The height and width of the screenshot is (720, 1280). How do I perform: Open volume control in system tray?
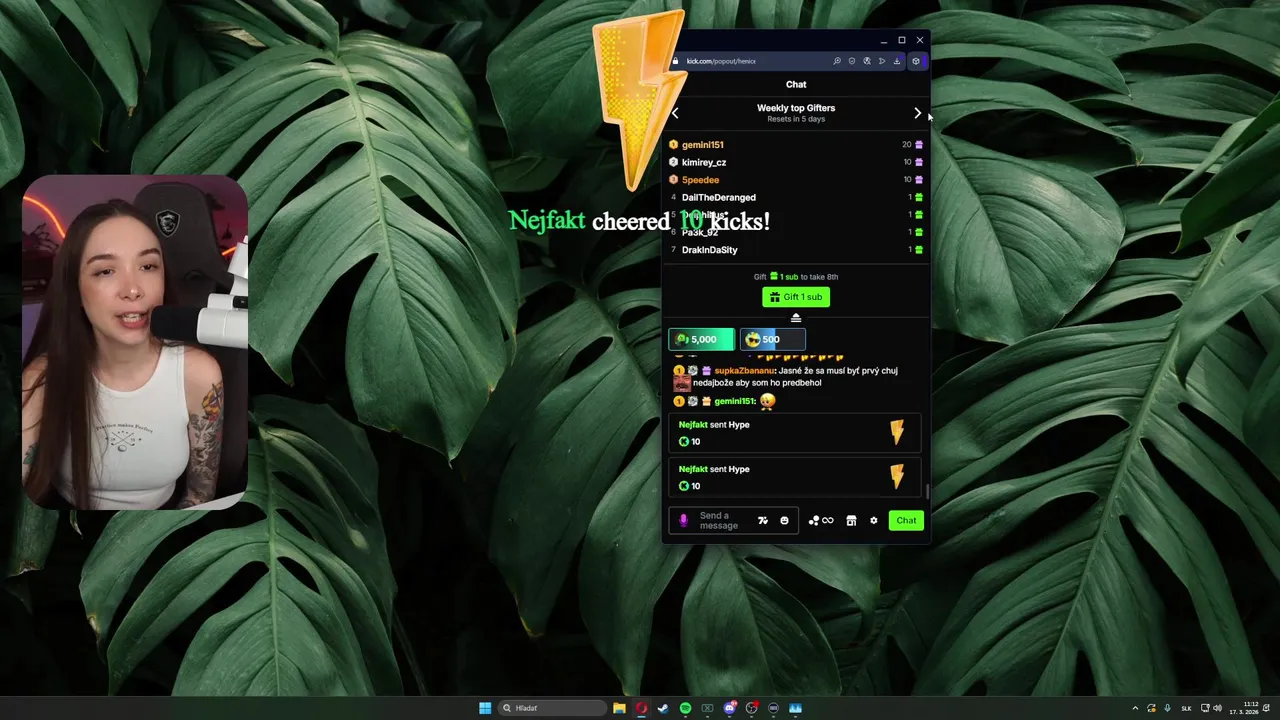1217,708
